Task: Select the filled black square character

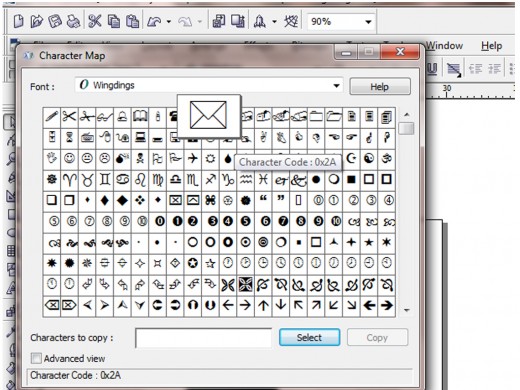Action: (351, 179)
